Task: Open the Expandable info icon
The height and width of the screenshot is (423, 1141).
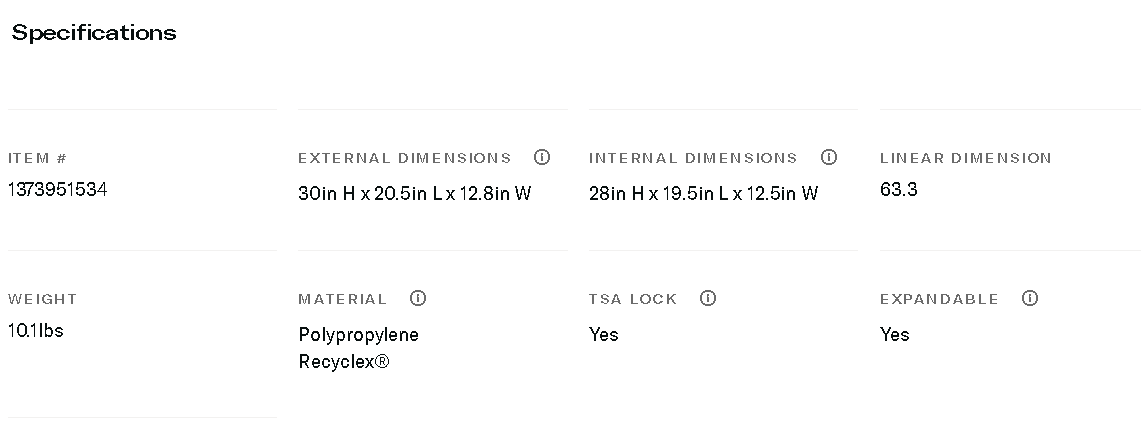Action: [1030, 298]
